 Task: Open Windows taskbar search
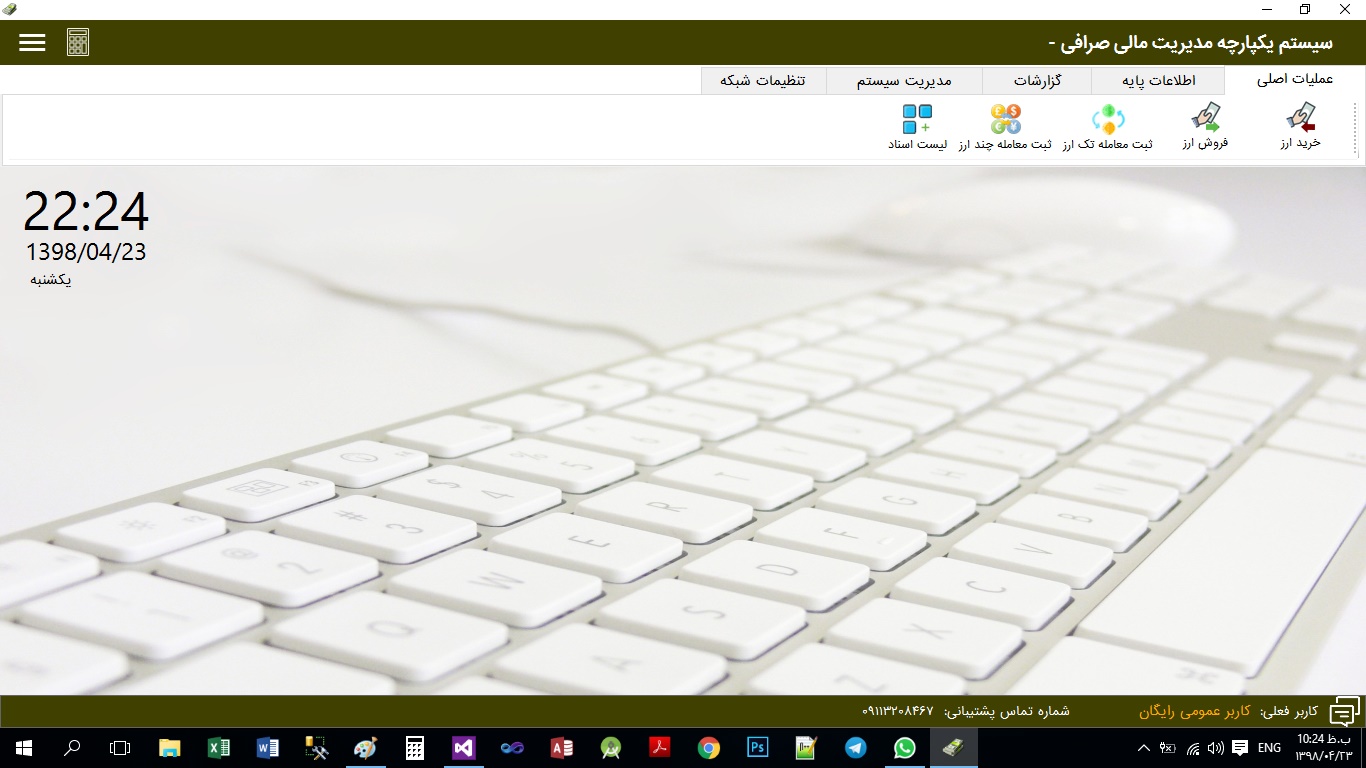[x=72, y=748]
